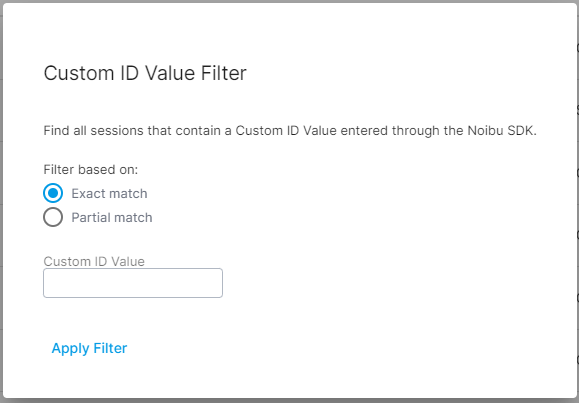
Task: Click the word "Filter" in the dialog title
Action: [223, 73]
